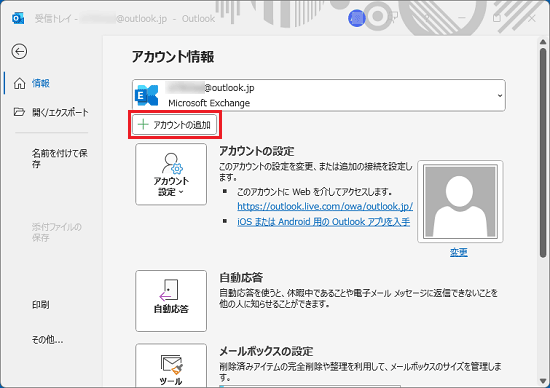Image resolution: width=550 pixels, height=388 pixels.
Task: Click the scrollbar down arrow
Action: coord(543,381)
